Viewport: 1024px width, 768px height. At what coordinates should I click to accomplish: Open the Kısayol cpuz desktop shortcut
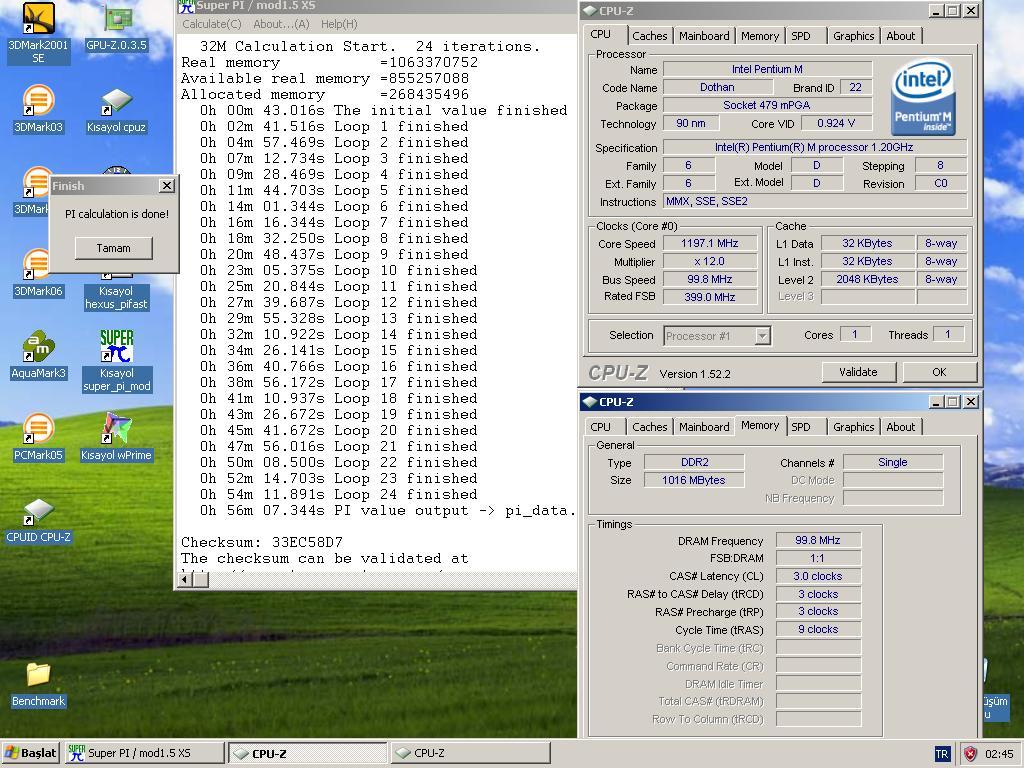(116, 110)
